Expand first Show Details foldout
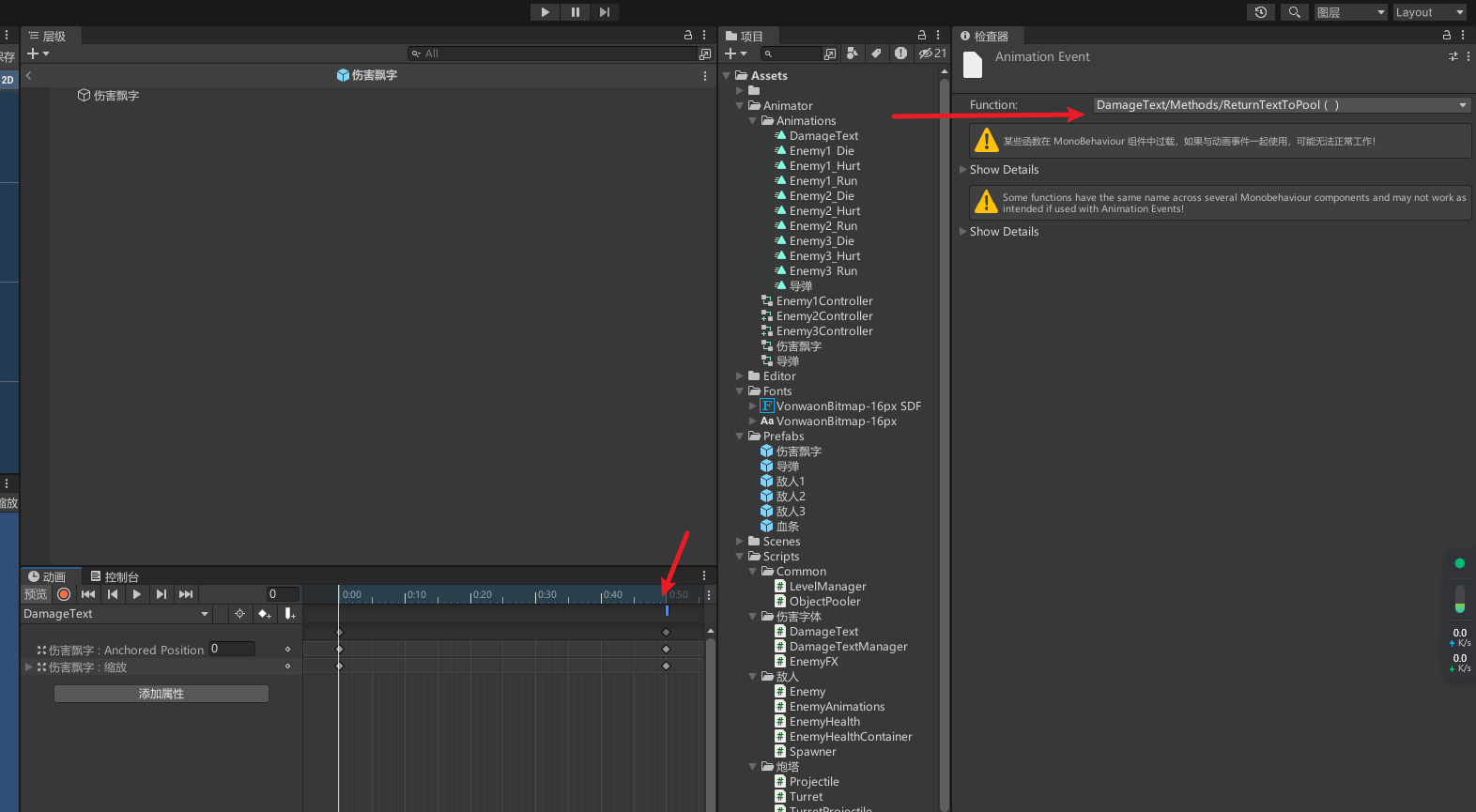The height and width of the screenshot is (812, 1476). point(963,170)
